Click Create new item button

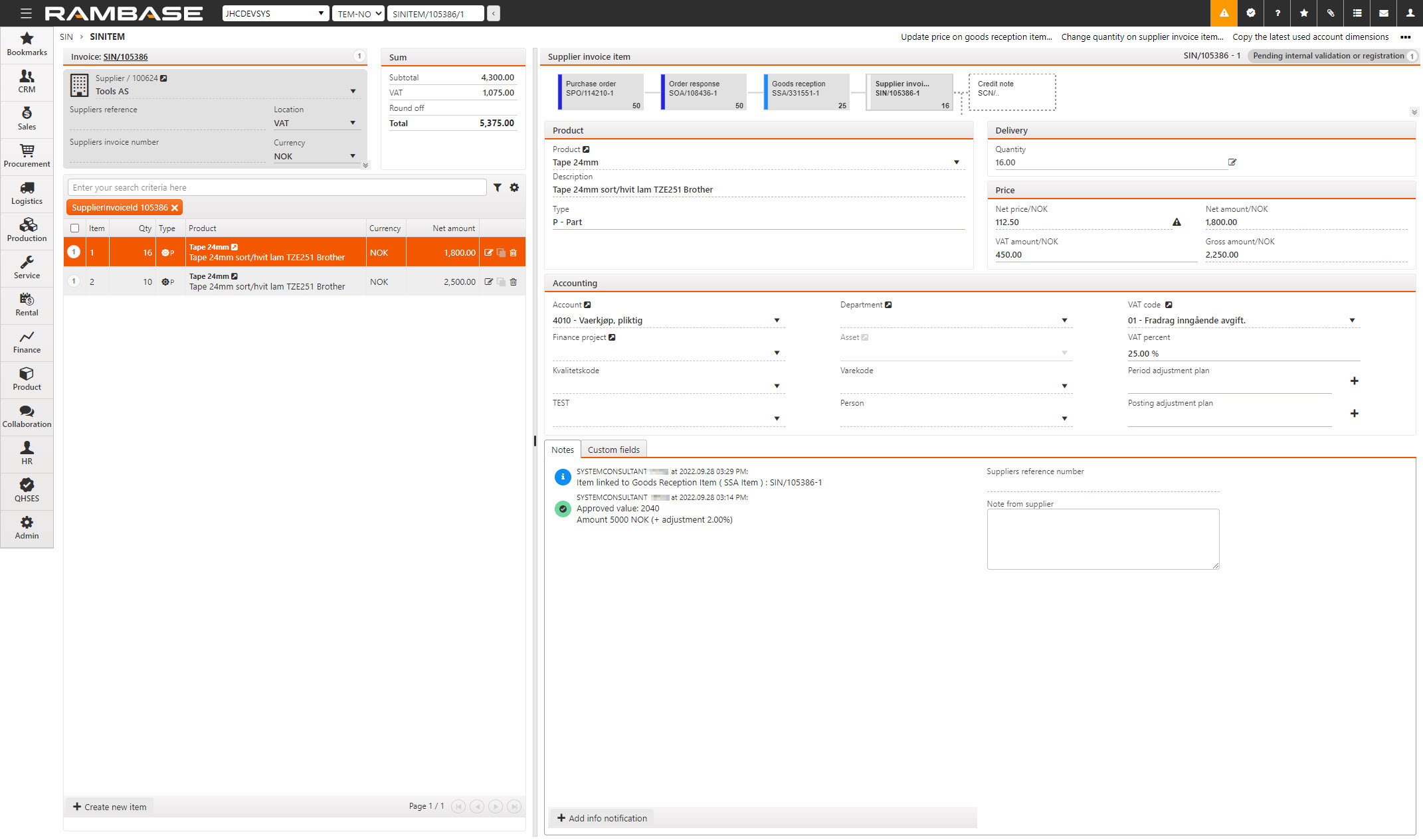coord(110,807)
